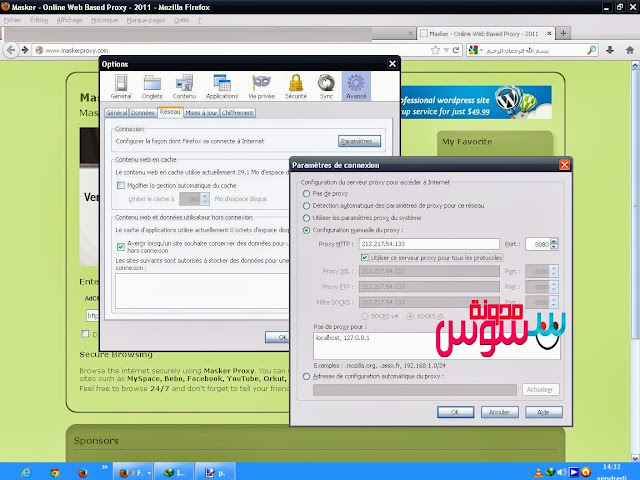Open the search engine dropdown arrow
This screenshot has width=640, height=480.
point(482,50)
